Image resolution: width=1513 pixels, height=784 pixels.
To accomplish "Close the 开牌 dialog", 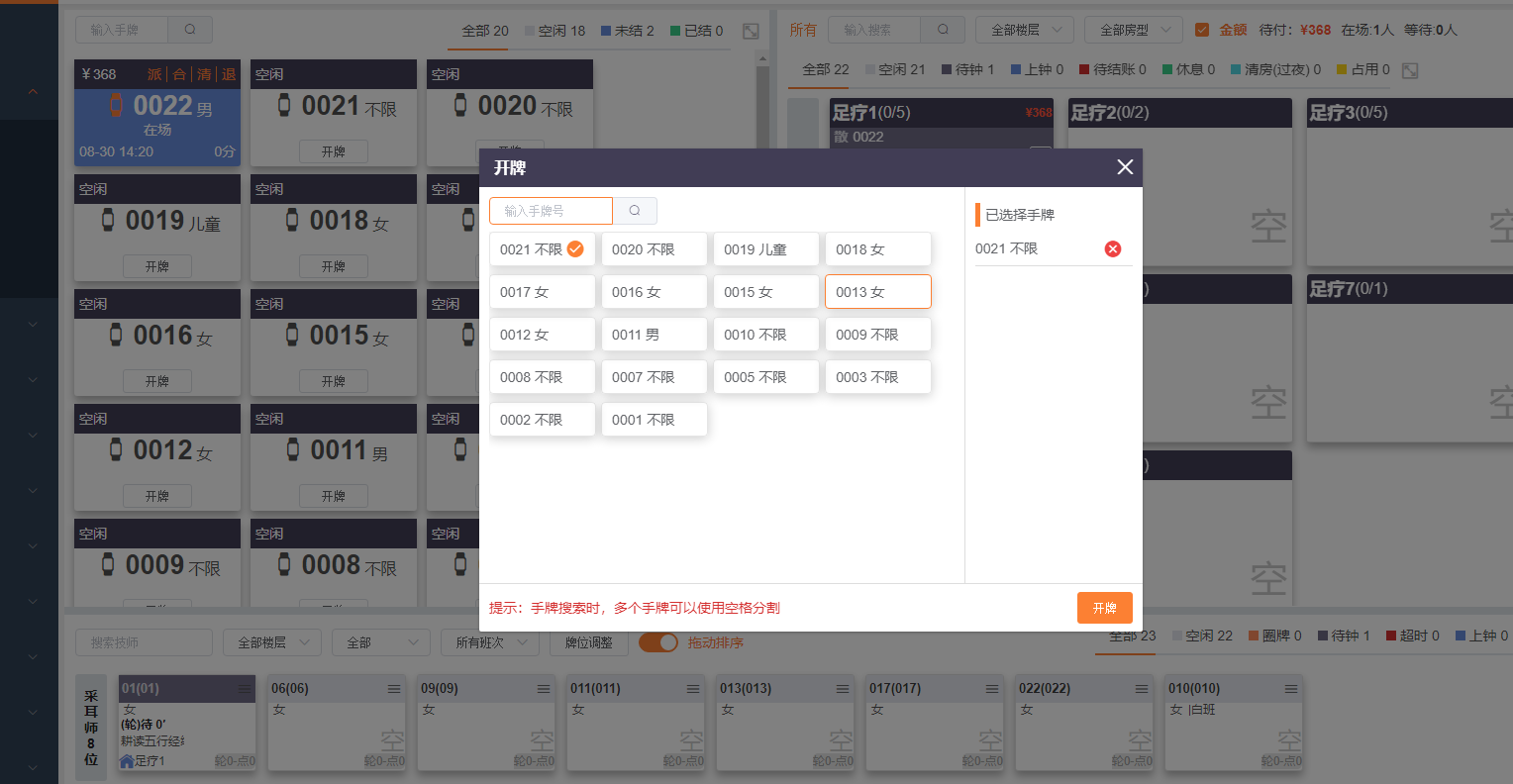I will pos(1125,167).
